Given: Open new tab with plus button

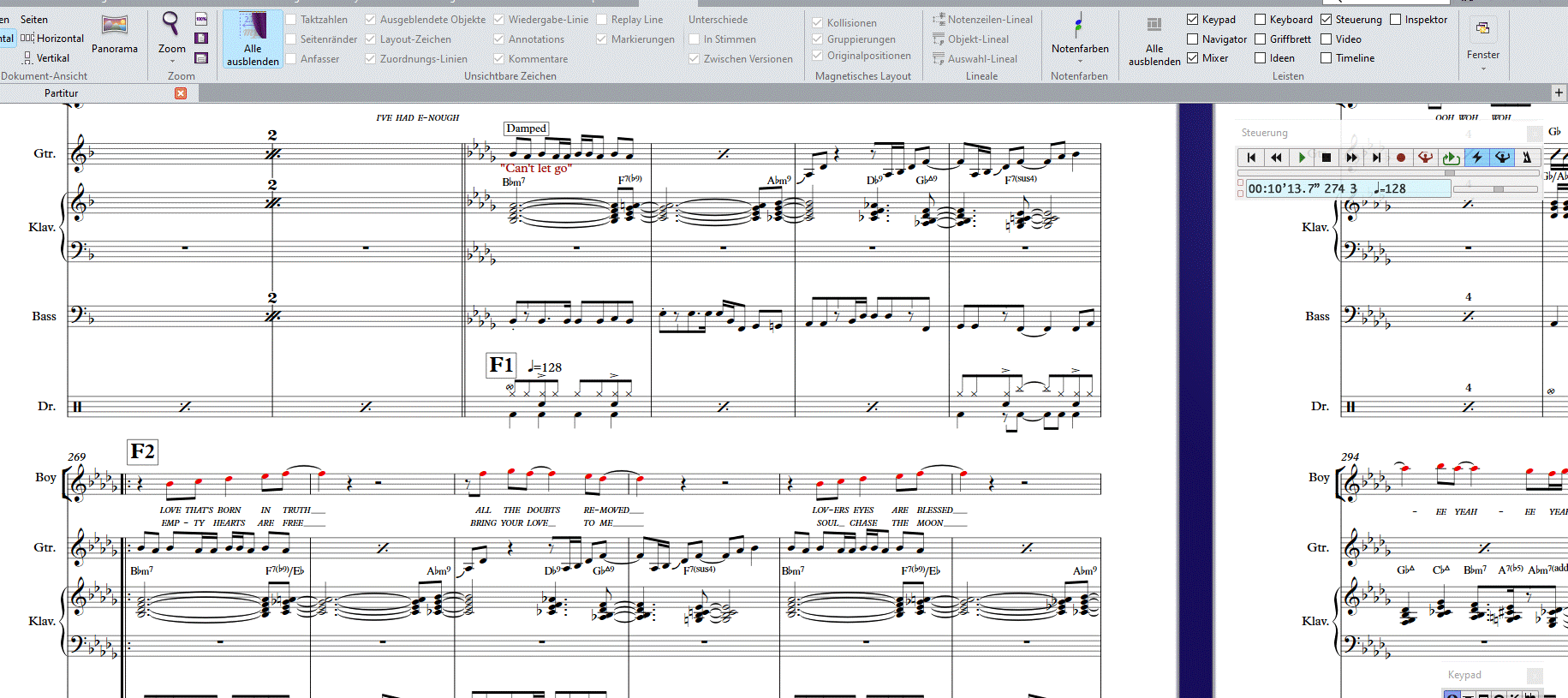Looking at the screenshot, I should click(1559, 92).
